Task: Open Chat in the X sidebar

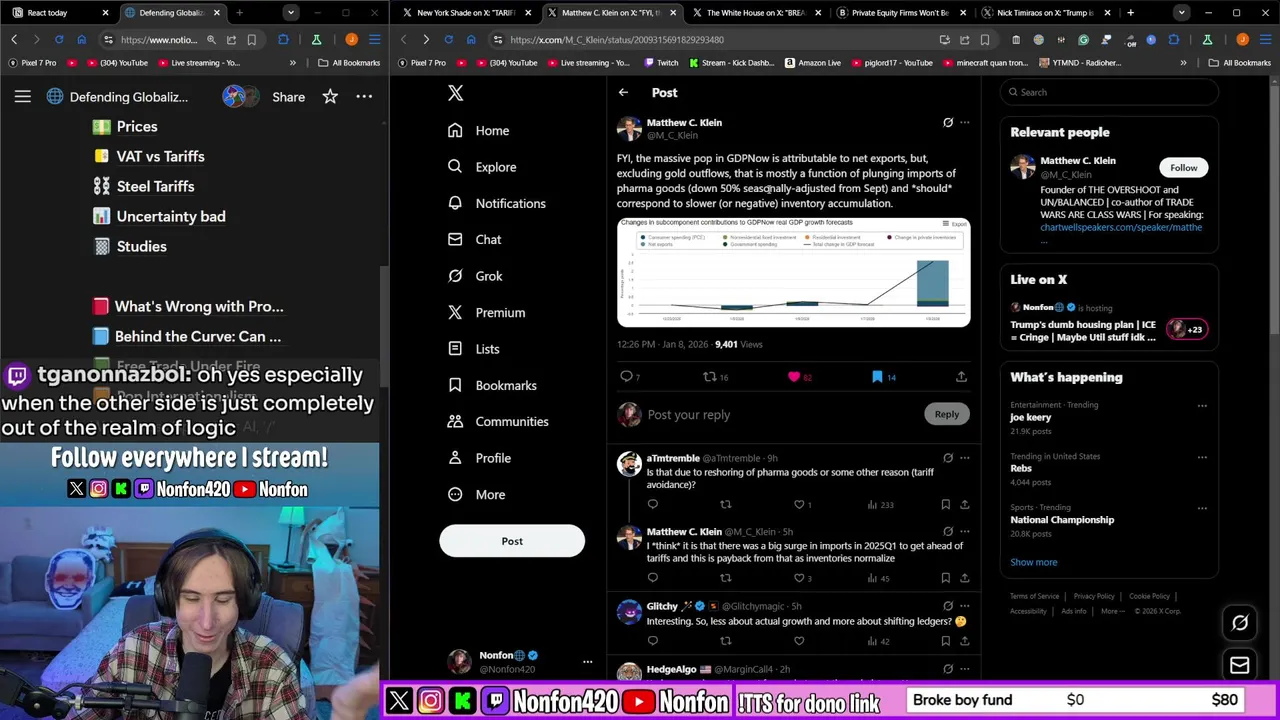Action: point(475,240)
